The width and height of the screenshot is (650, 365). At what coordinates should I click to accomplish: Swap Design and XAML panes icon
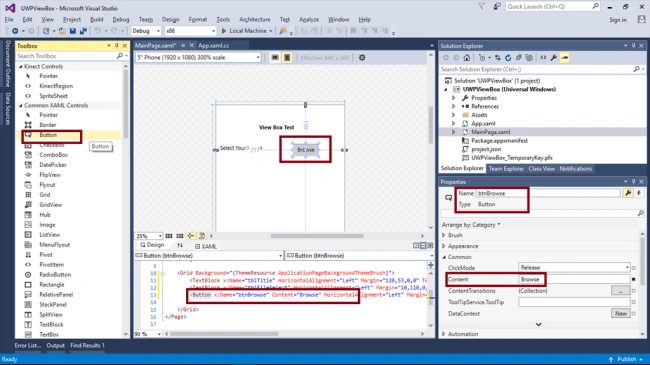click(180, 246)
